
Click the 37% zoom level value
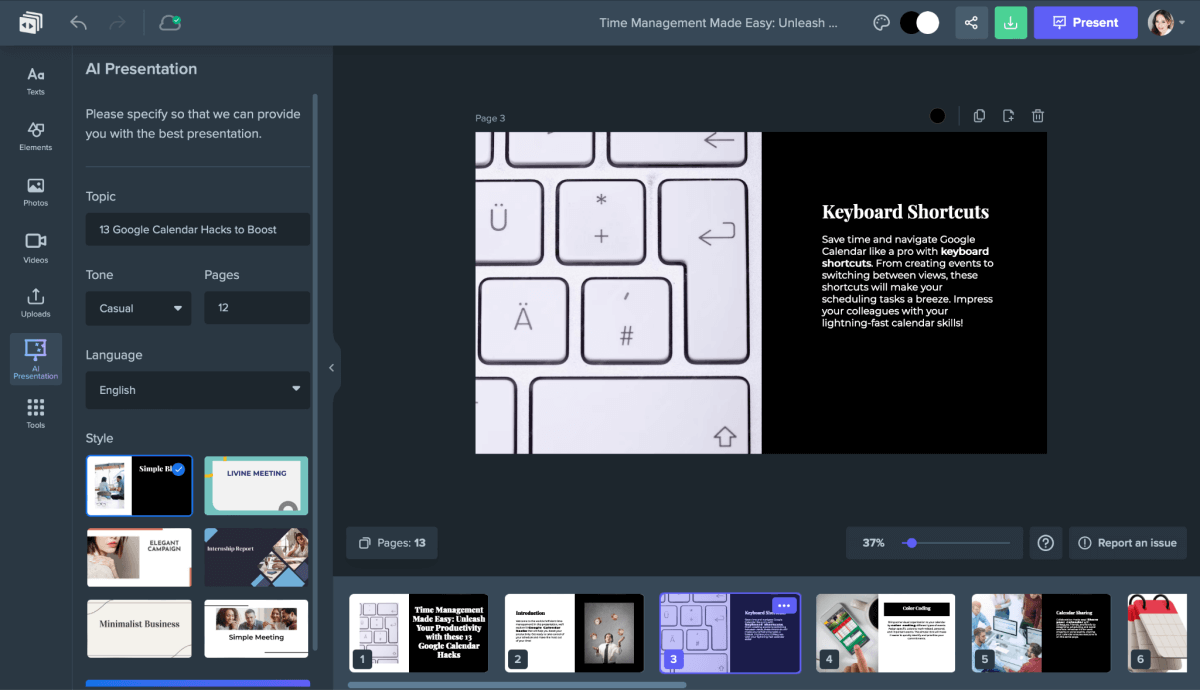[x=873, y=543]
